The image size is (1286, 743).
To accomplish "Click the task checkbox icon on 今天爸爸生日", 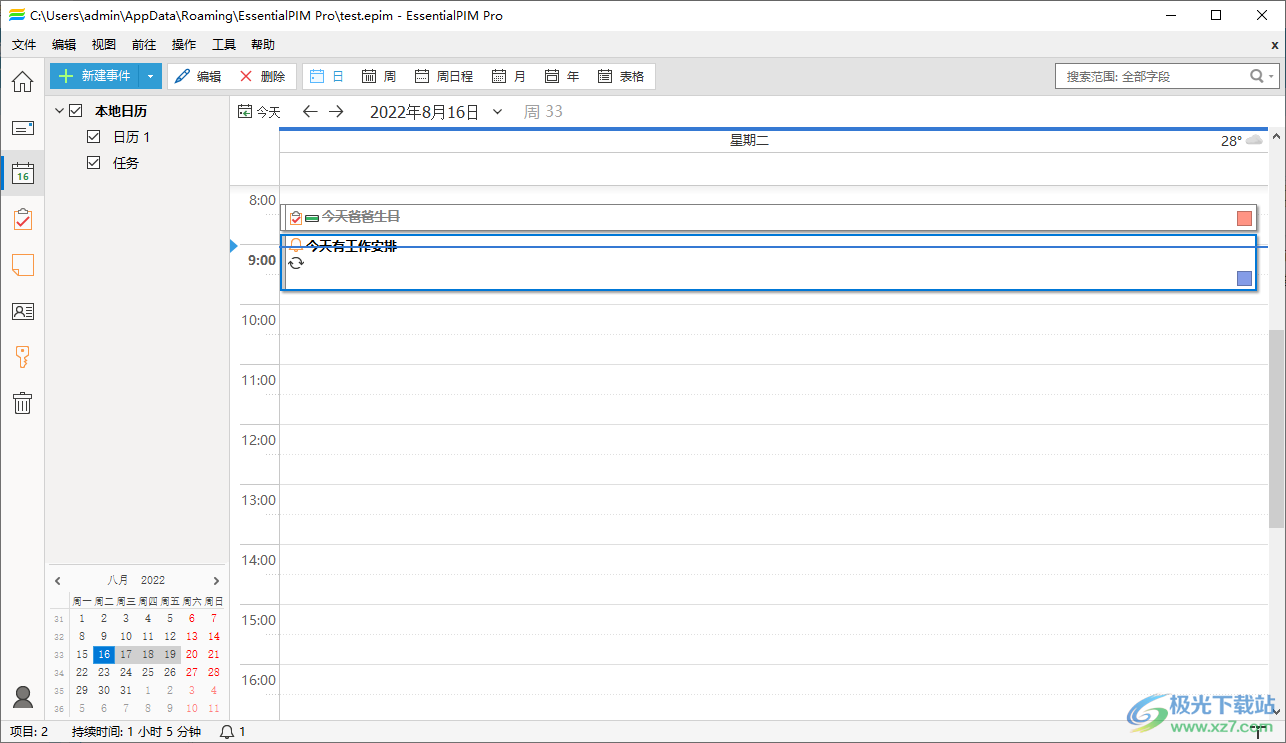I will [296, 218].
